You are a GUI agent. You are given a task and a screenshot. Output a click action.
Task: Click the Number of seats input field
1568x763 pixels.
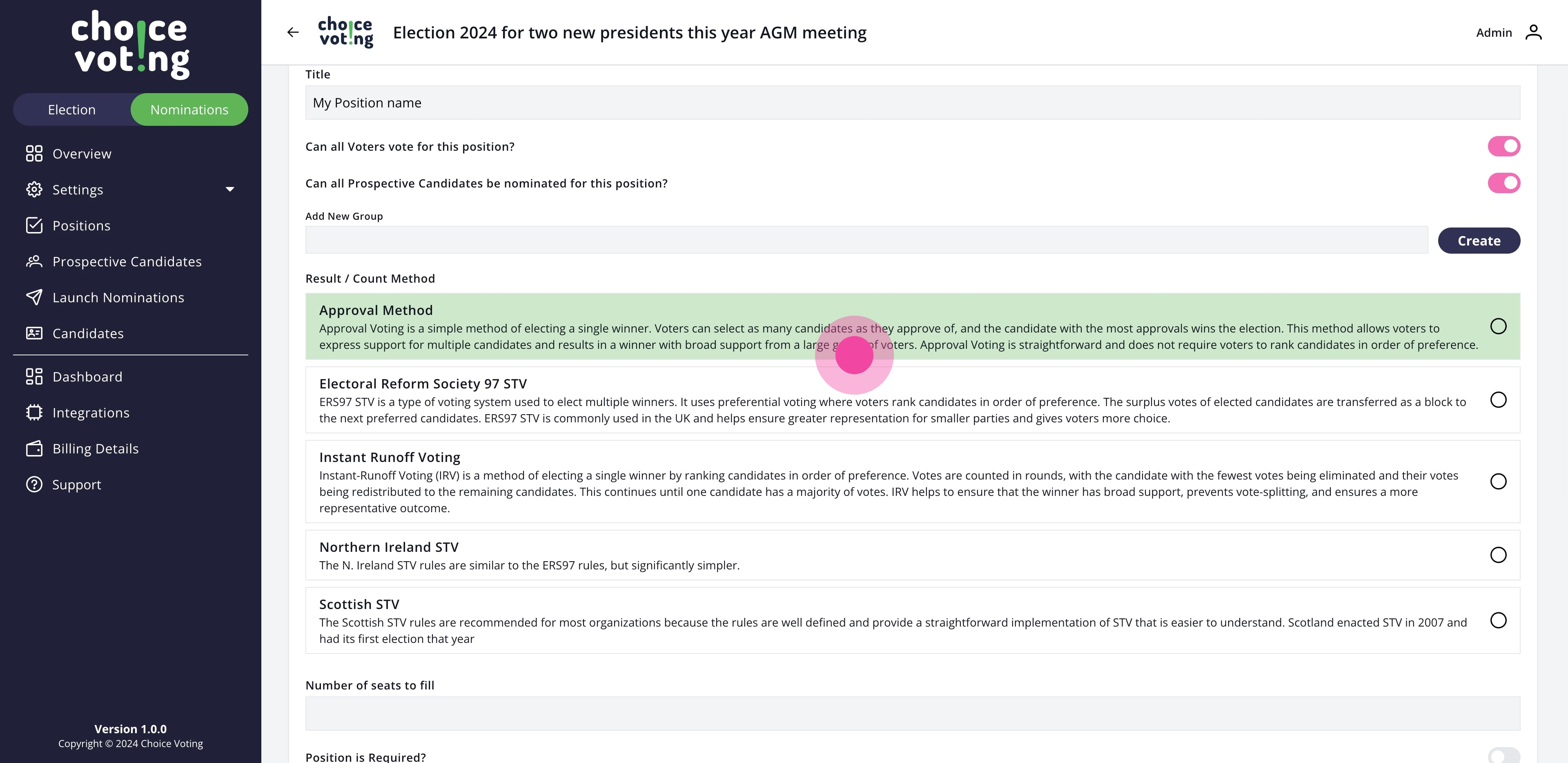point(912,713)
